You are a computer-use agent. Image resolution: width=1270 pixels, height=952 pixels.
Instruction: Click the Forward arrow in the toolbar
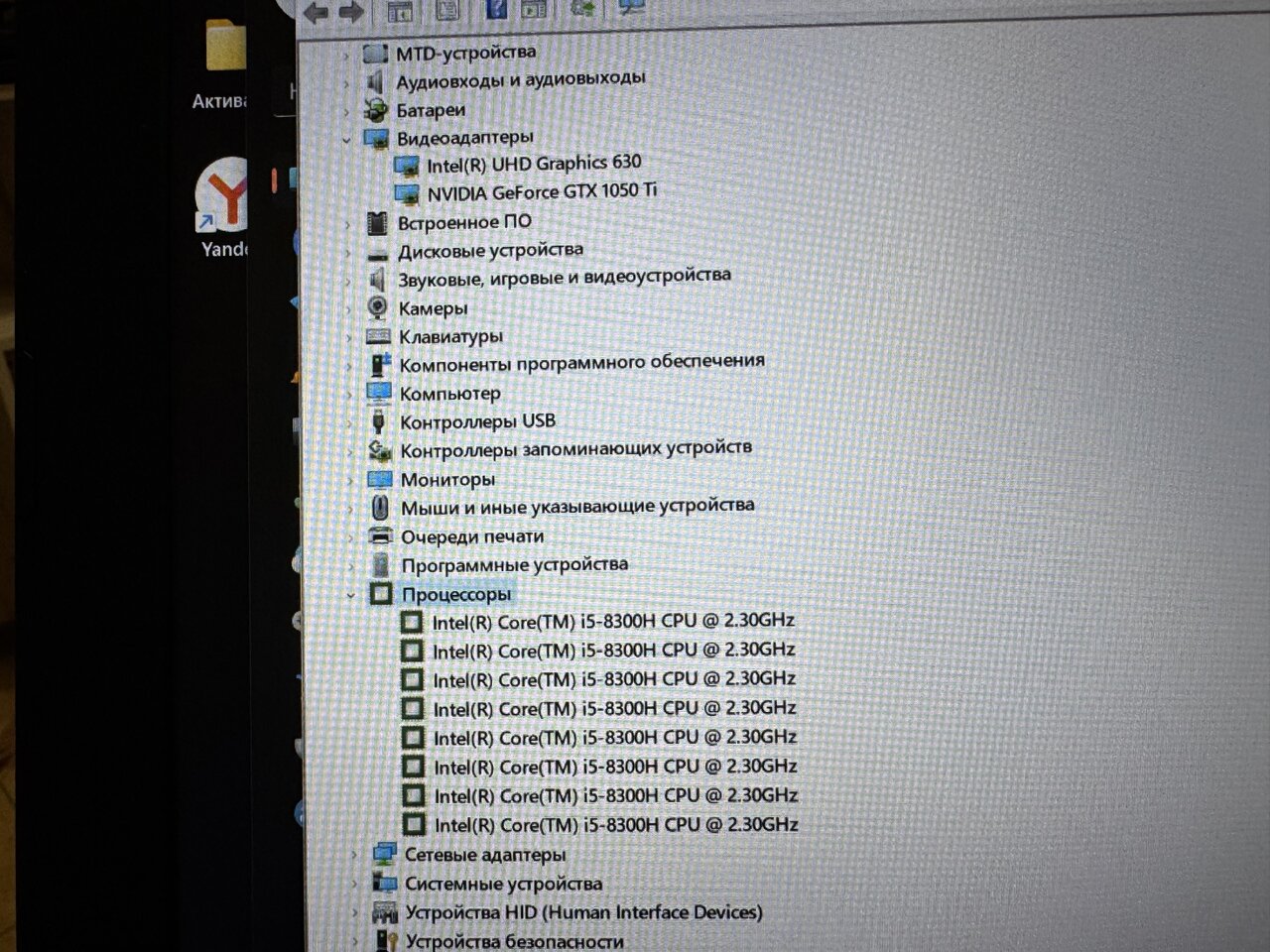coord(350,13)
